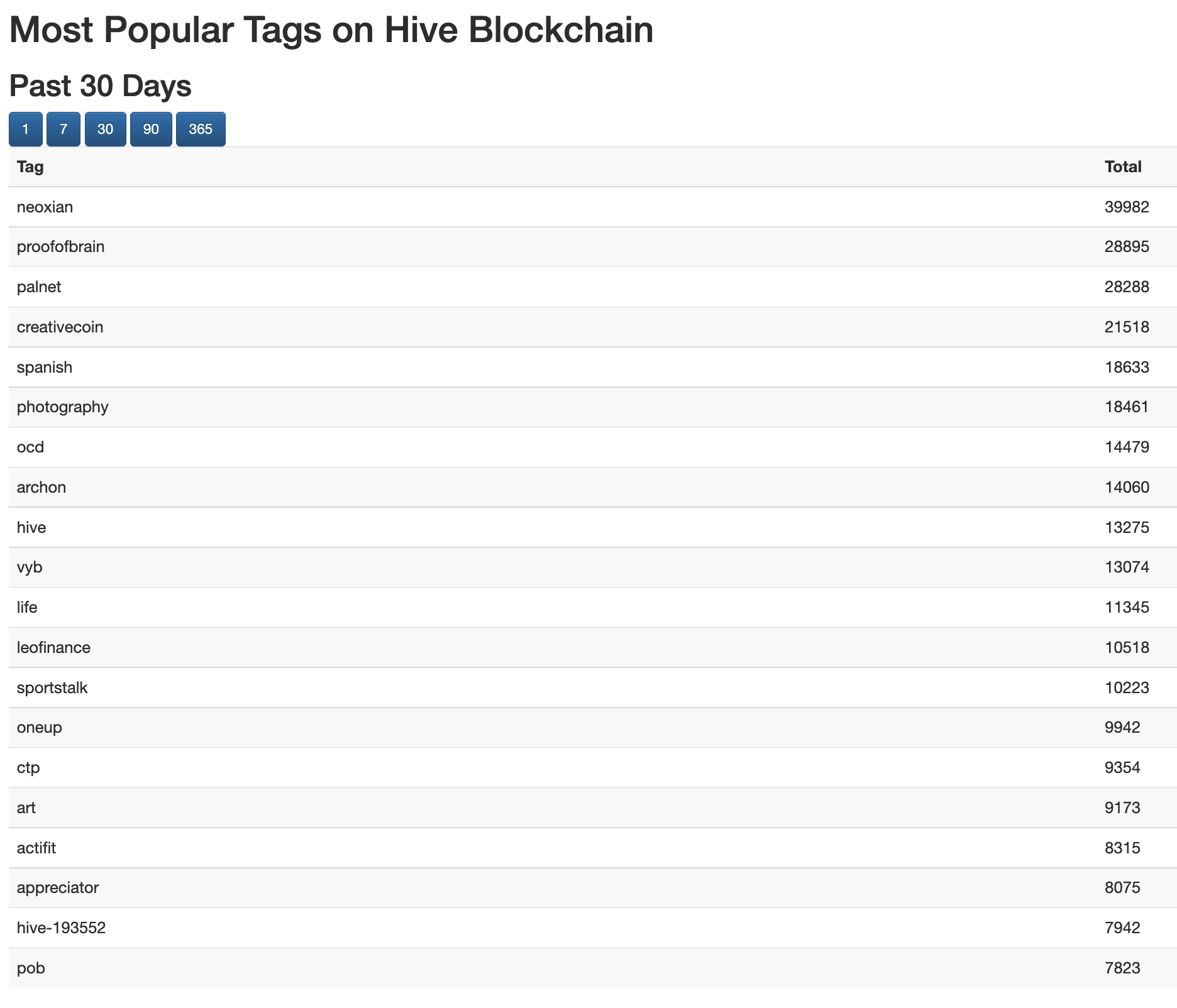
Task: Select the 365 day range button
Action: click(201, 129)
